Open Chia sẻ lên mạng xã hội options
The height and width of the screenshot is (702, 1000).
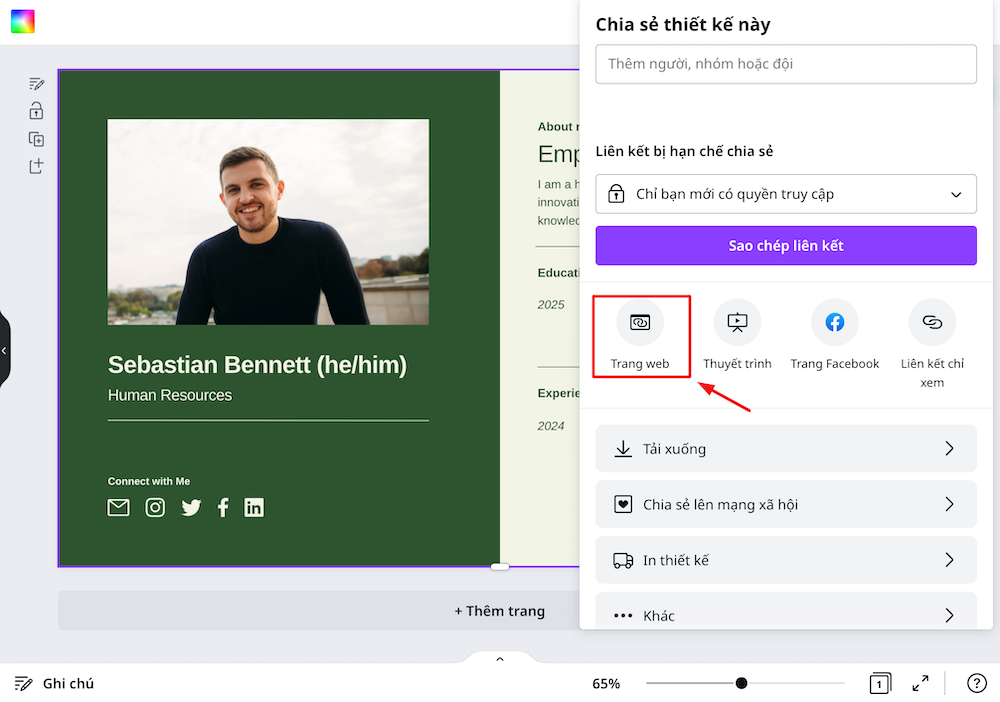(786, 504)
